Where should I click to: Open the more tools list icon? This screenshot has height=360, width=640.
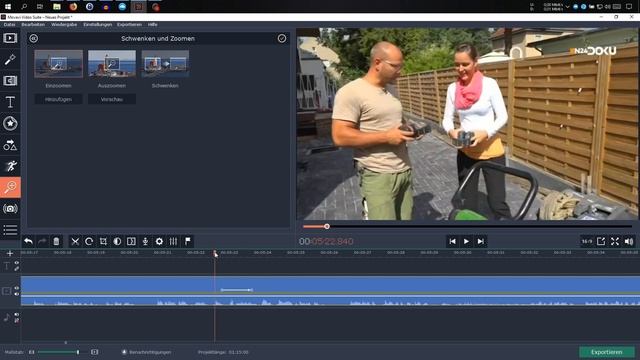point(10,230)
